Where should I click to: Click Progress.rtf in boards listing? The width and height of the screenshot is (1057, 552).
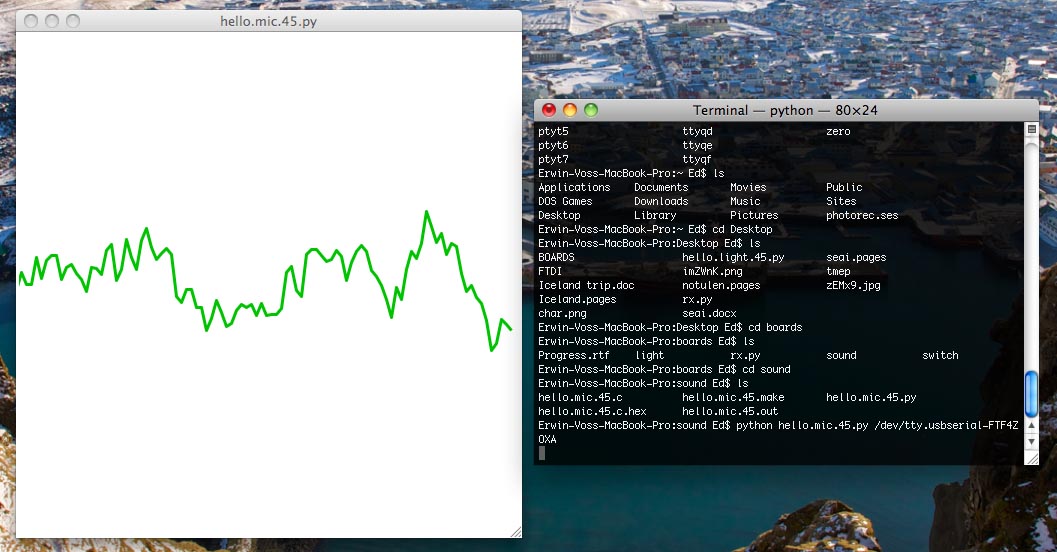[574, 356]
